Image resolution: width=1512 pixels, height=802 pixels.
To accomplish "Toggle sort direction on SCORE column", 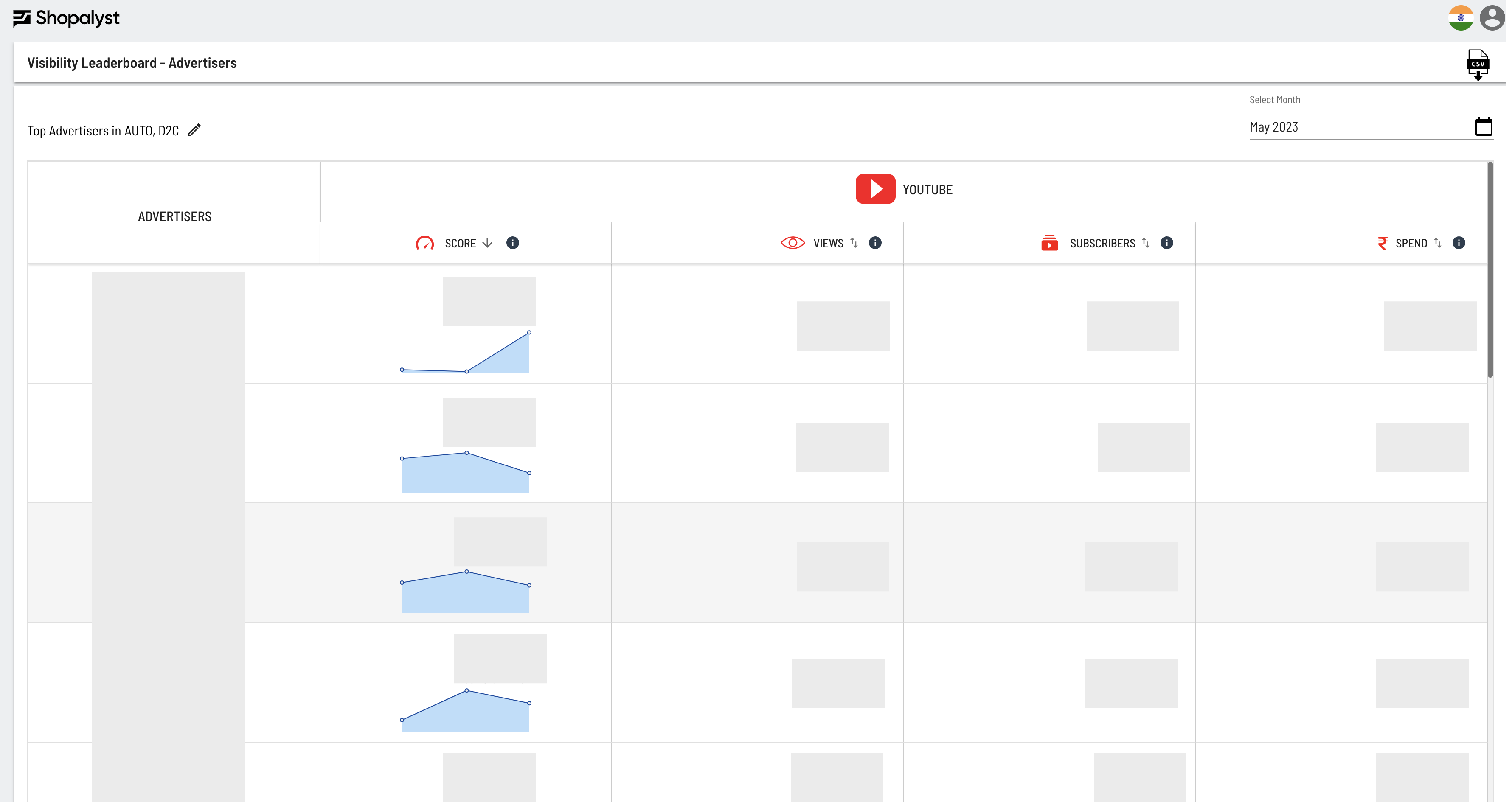I will coord(488,243).
